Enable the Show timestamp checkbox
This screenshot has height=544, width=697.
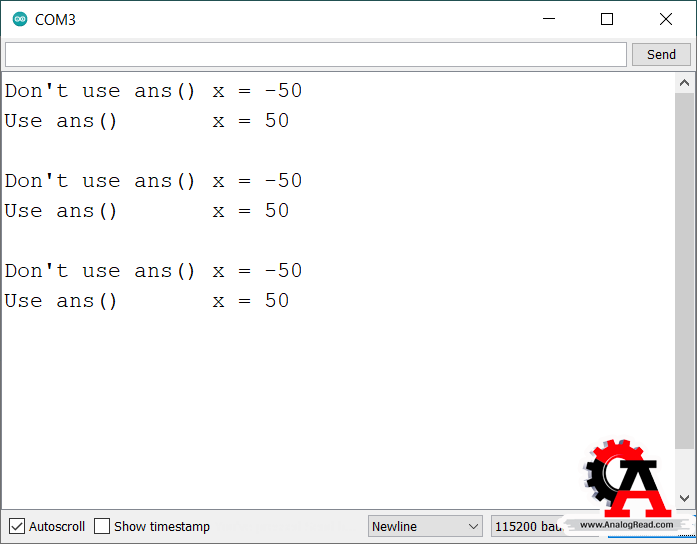pyautogui.click(x=102, y=526)
